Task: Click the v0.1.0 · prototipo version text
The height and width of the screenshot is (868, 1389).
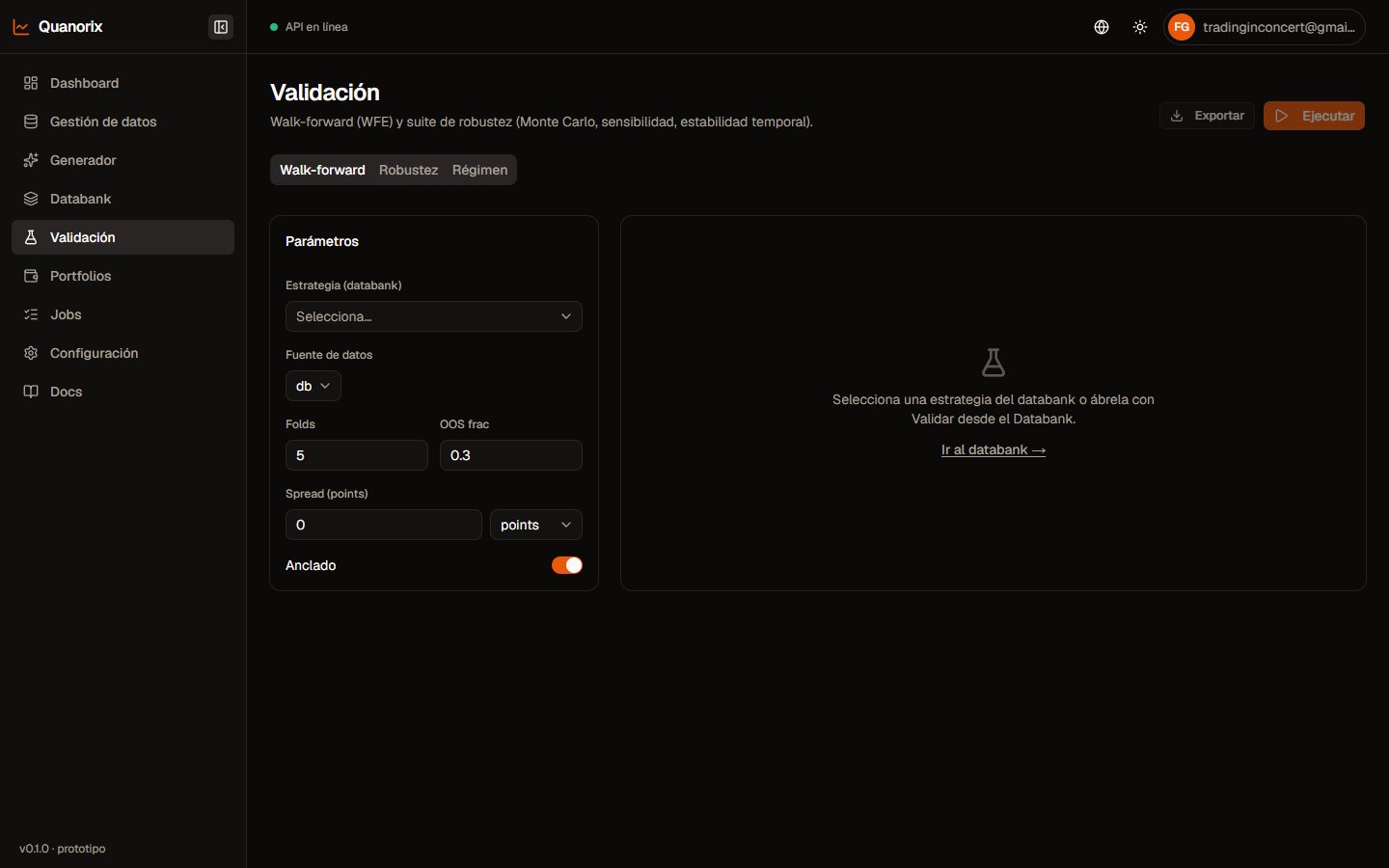Action: [63, 849]
